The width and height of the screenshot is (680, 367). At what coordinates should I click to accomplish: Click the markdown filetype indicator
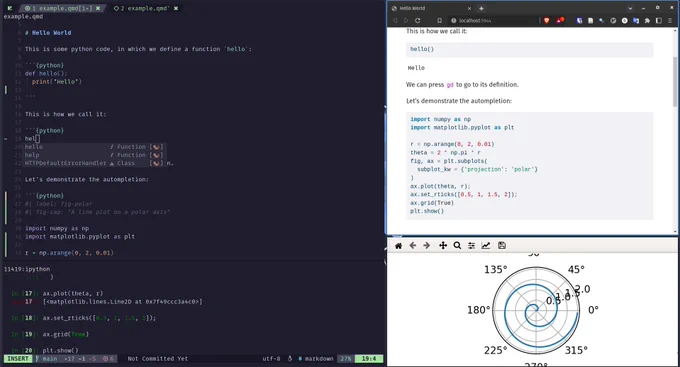(316, 359)
